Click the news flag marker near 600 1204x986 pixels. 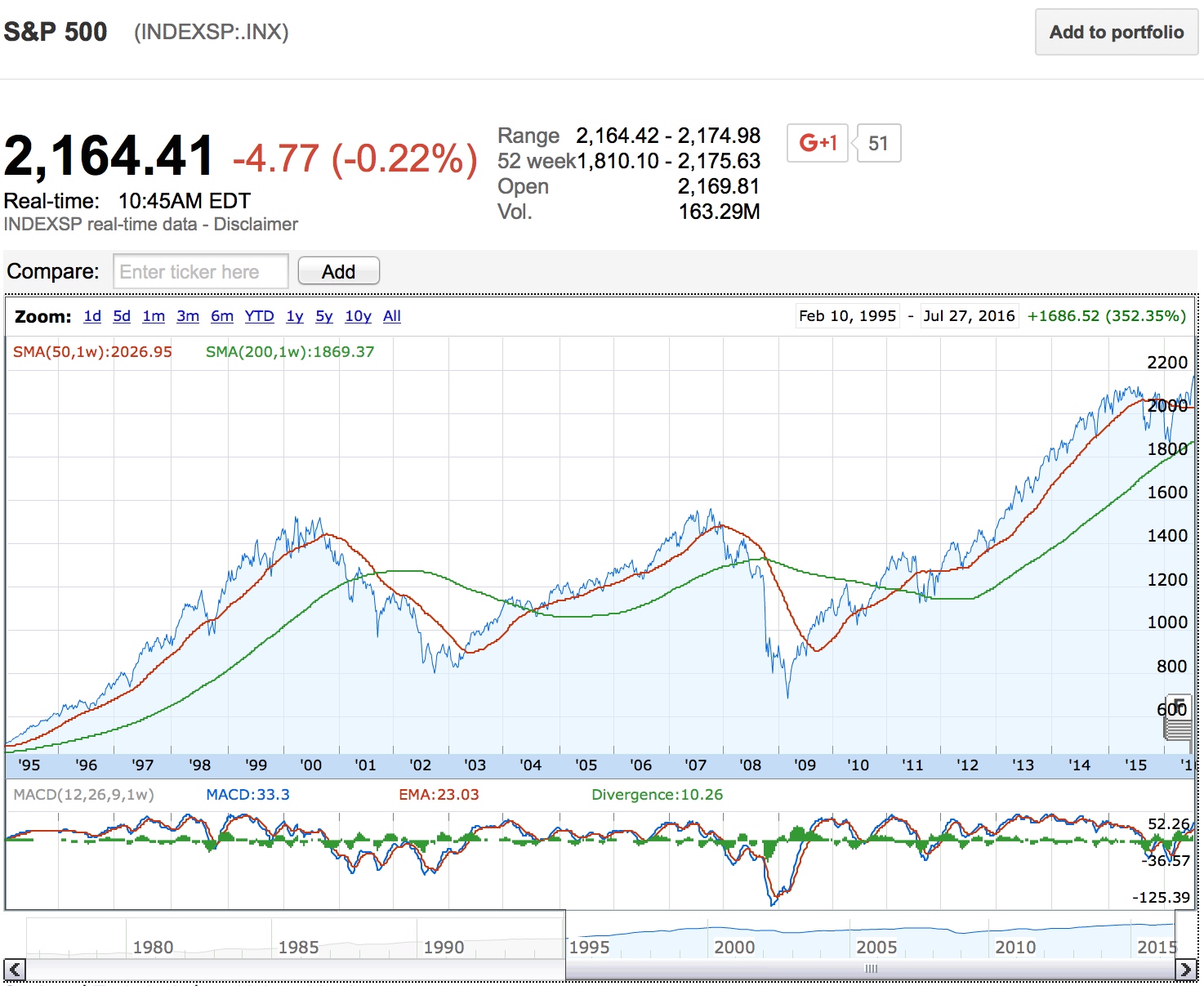1177,717
